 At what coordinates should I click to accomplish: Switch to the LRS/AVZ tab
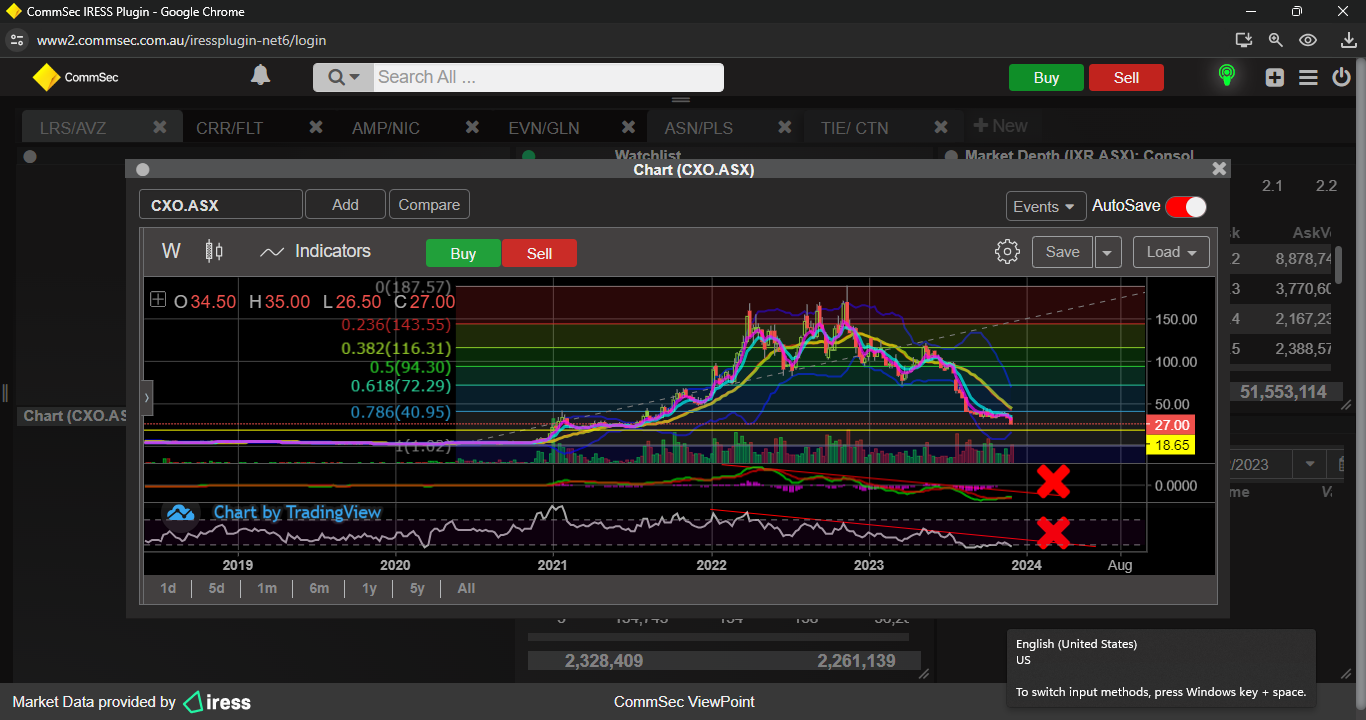(73, 128)
